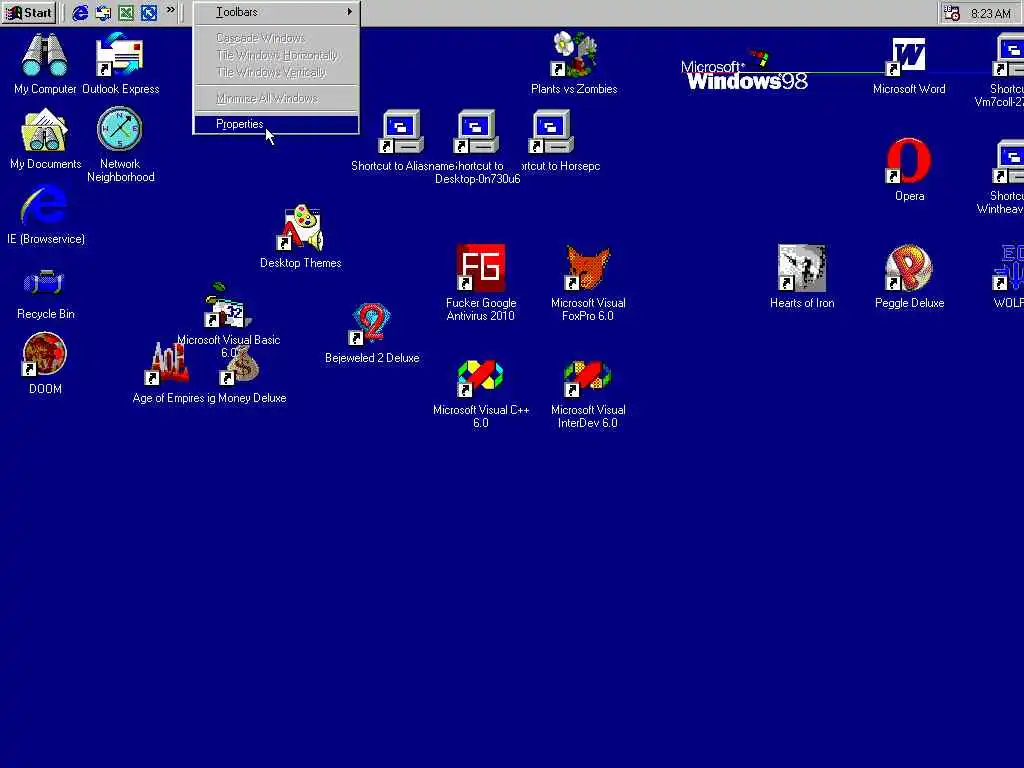Launch the DOOM shortcut
The height and width of the screenshot is (768, 1024).
click(x=45, y=363)
